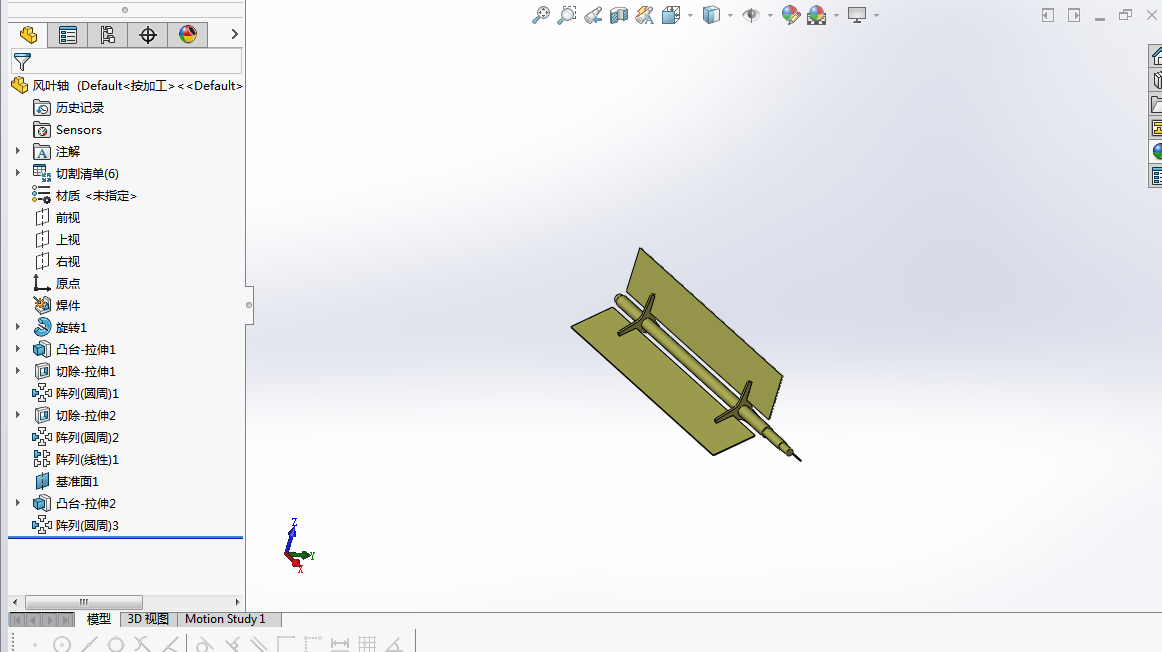Viewport: 1162px width, 652px height.
Task: Switch to the ConfigurationManager tab
Action: [107, 35]
